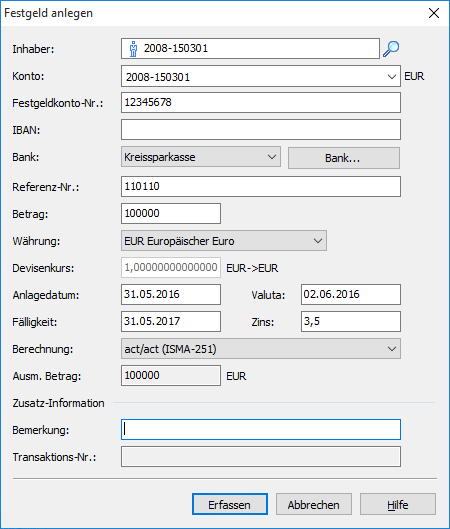The image size is (450, 529).
Task: Click the Erfassen button
Action: click(230, 504)
